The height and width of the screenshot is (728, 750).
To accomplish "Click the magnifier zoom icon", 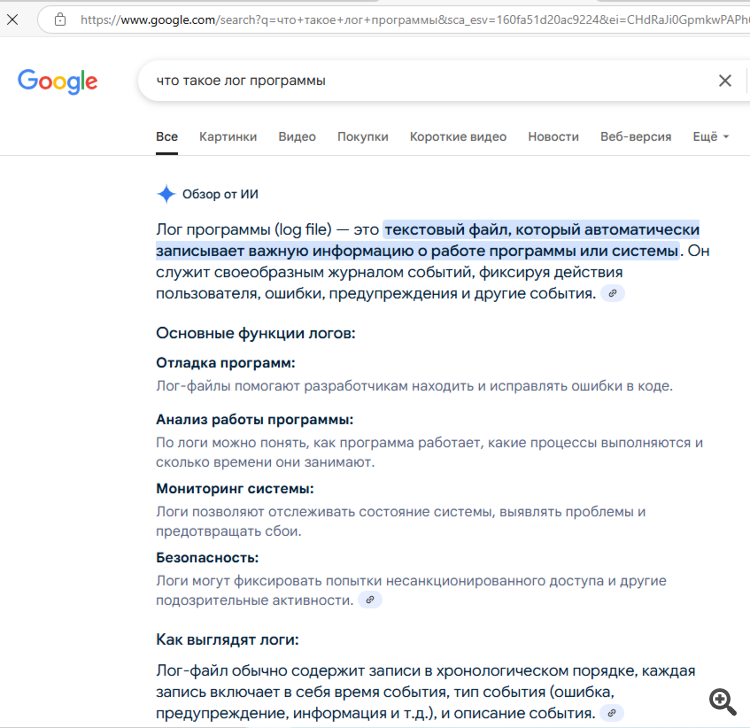I will pos(723,702).
